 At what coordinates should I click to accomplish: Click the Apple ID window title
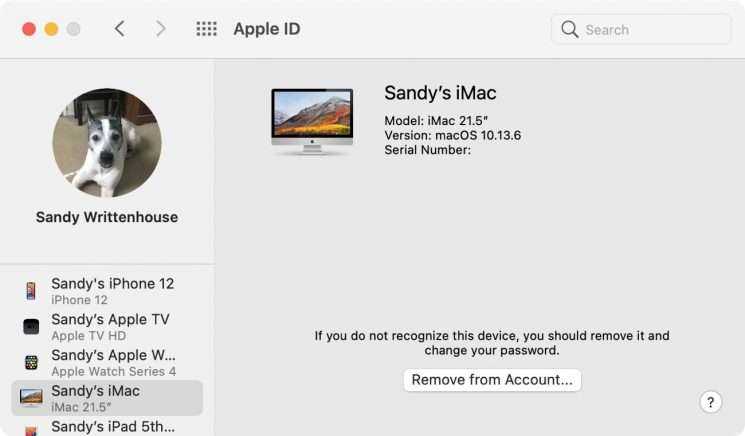[x=267, y=29]
